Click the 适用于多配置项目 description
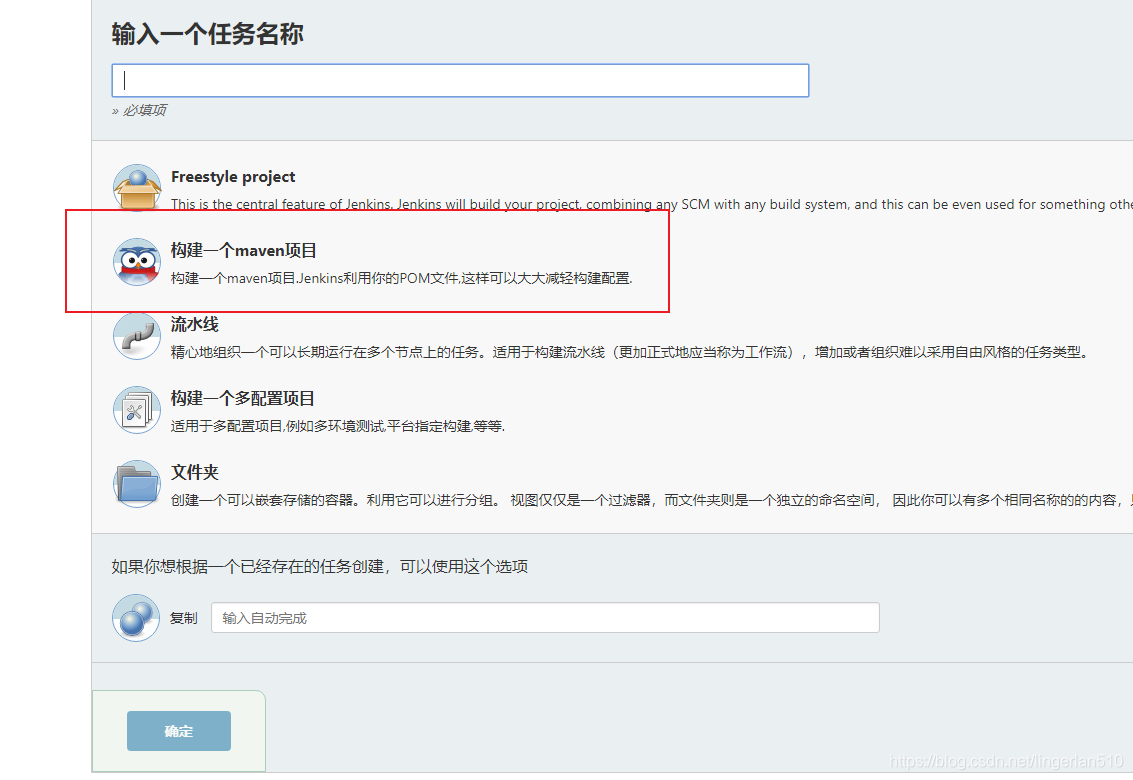The width and height of the screenshot is (1133, 780). (x=337, y=427)
